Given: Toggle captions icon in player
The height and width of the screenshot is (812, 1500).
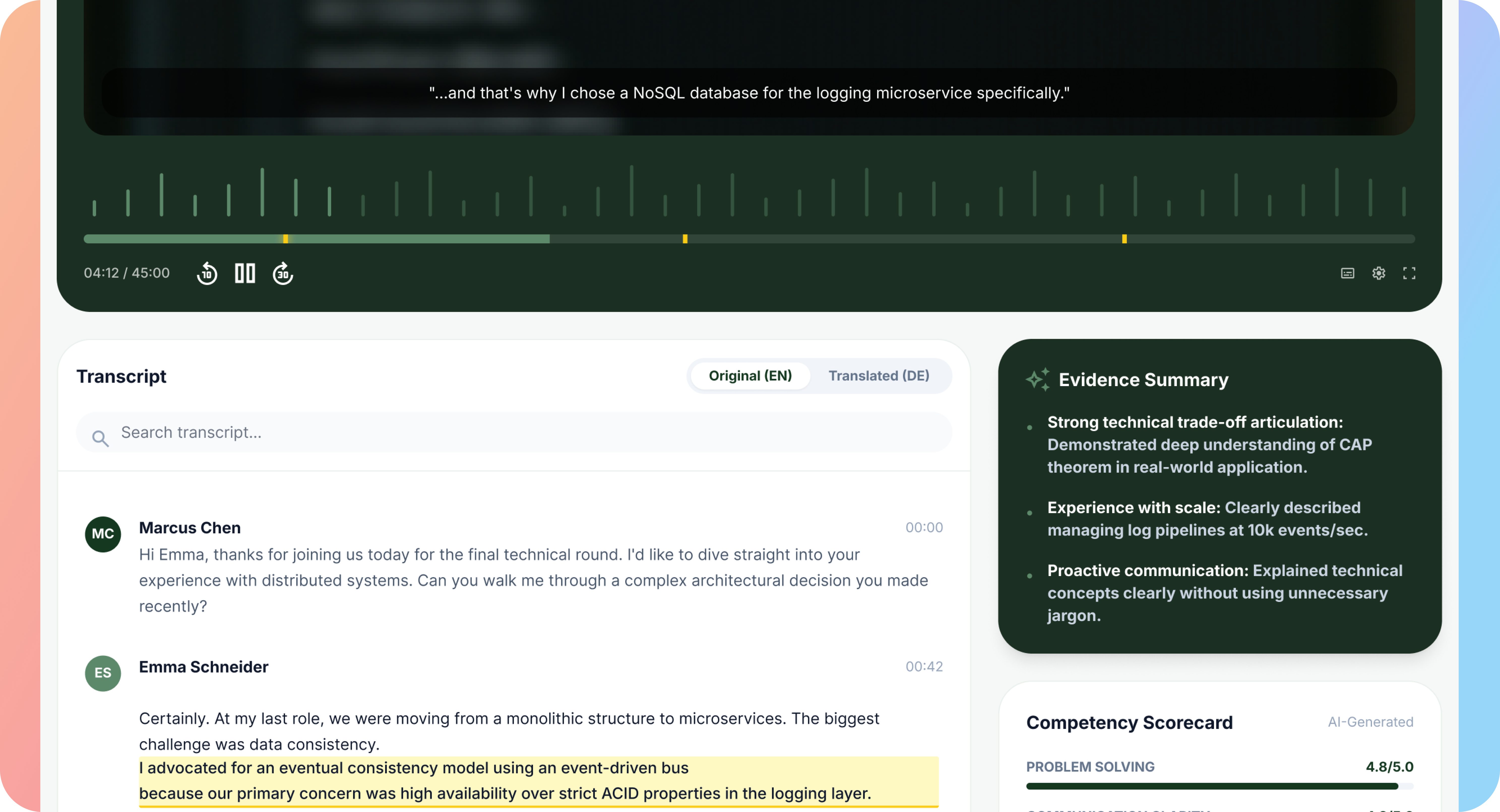Looking at the screenshot, I should click(1348, 273).
